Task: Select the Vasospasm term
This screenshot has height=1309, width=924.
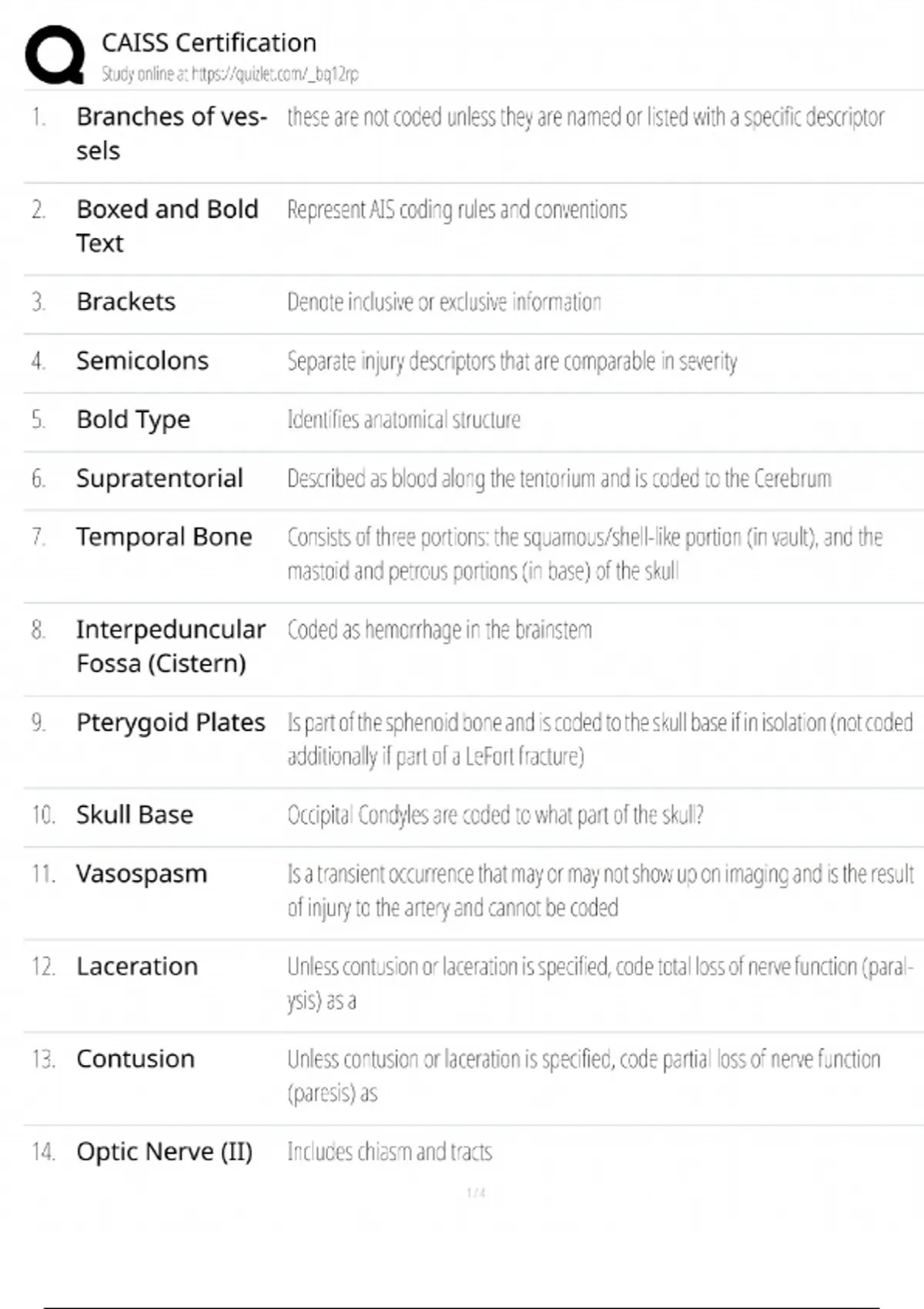Action: 142,874
